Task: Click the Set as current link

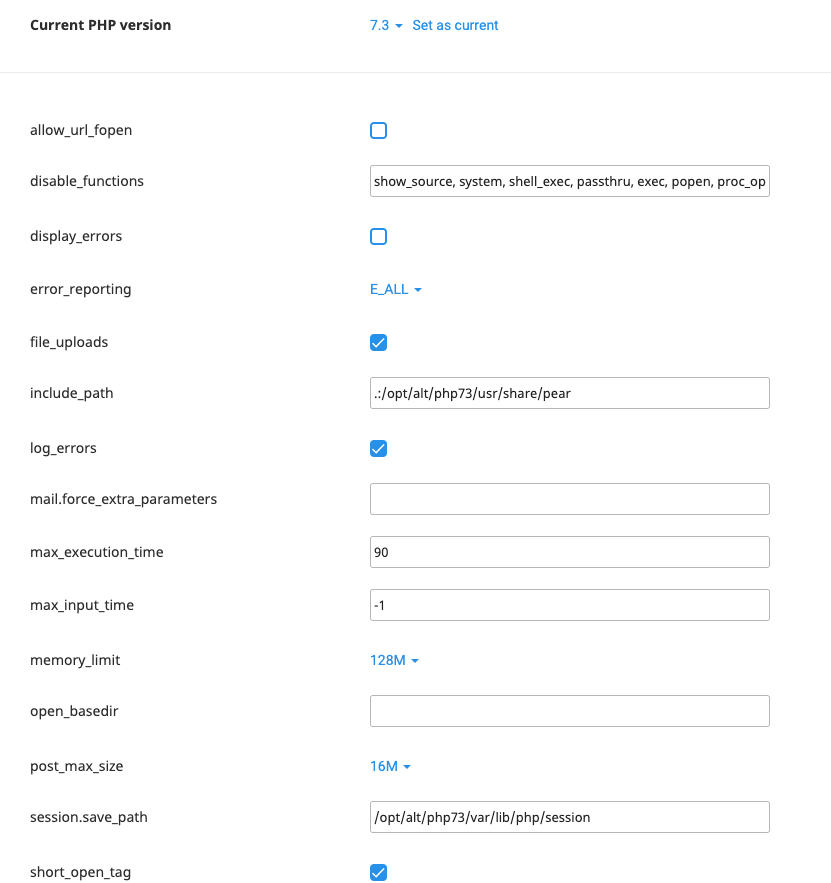Action: pyautogui.click(x=455, y=25)
